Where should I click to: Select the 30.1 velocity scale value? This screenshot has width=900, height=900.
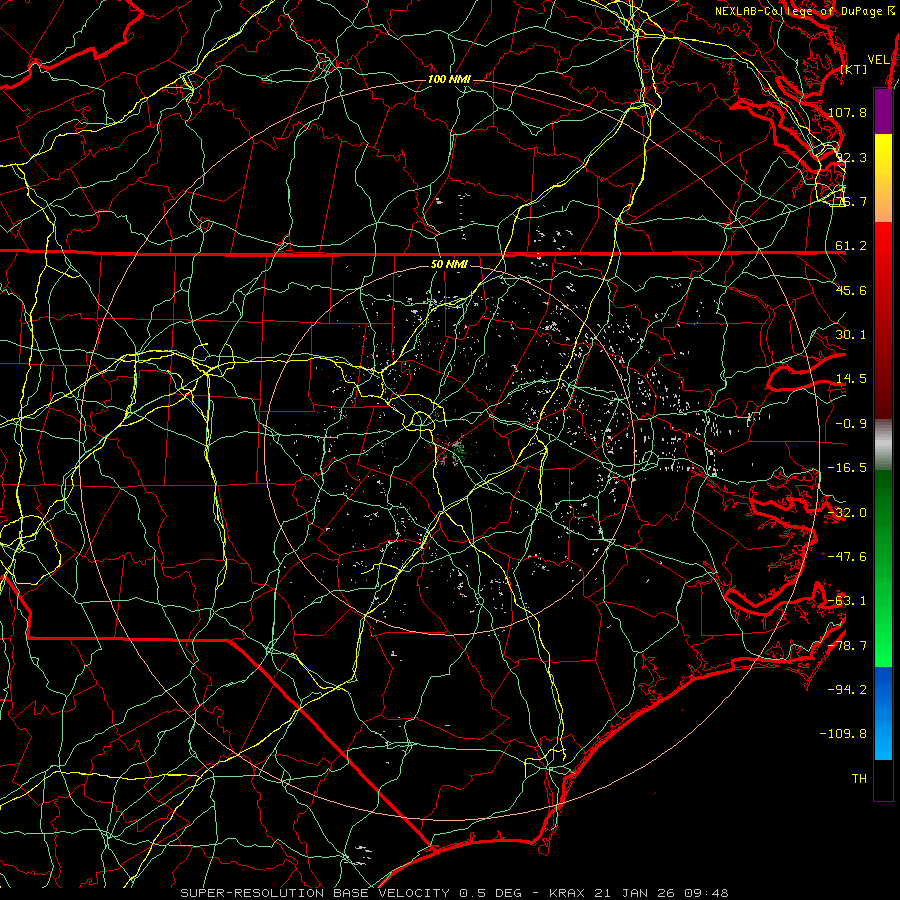[851, 335]
